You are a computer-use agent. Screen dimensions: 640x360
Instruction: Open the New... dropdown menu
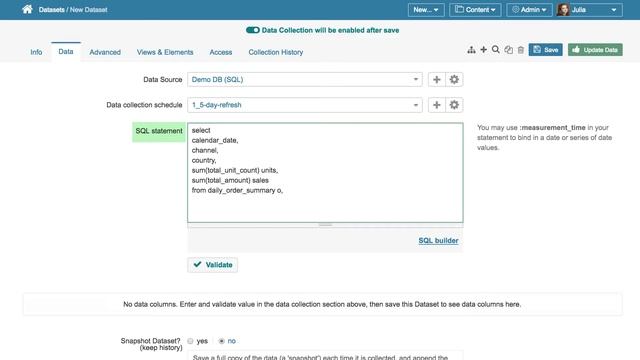click(426, 10)
